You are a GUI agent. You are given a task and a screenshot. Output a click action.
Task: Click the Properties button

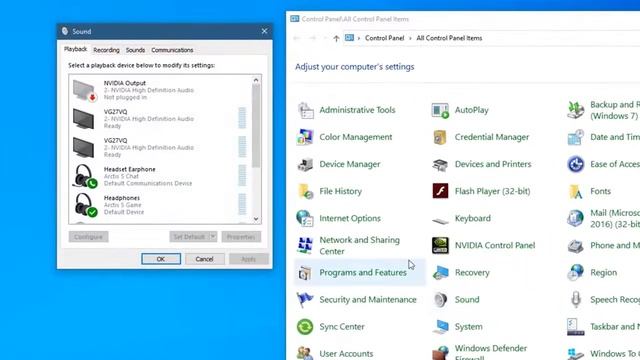click(x=241, y=237)
